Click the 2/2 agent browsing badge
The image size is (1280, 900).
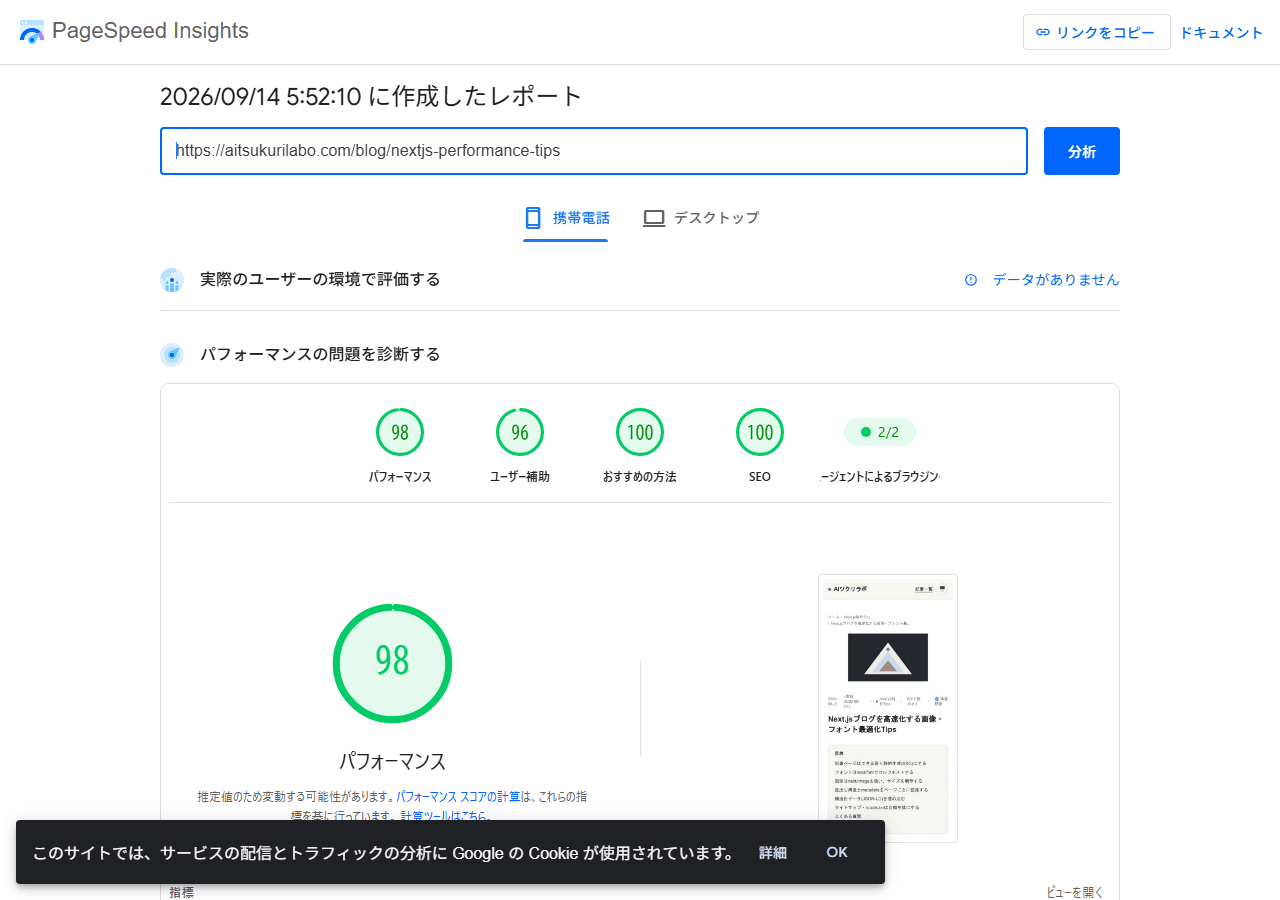pyautogui.click(x=880, y=432)
